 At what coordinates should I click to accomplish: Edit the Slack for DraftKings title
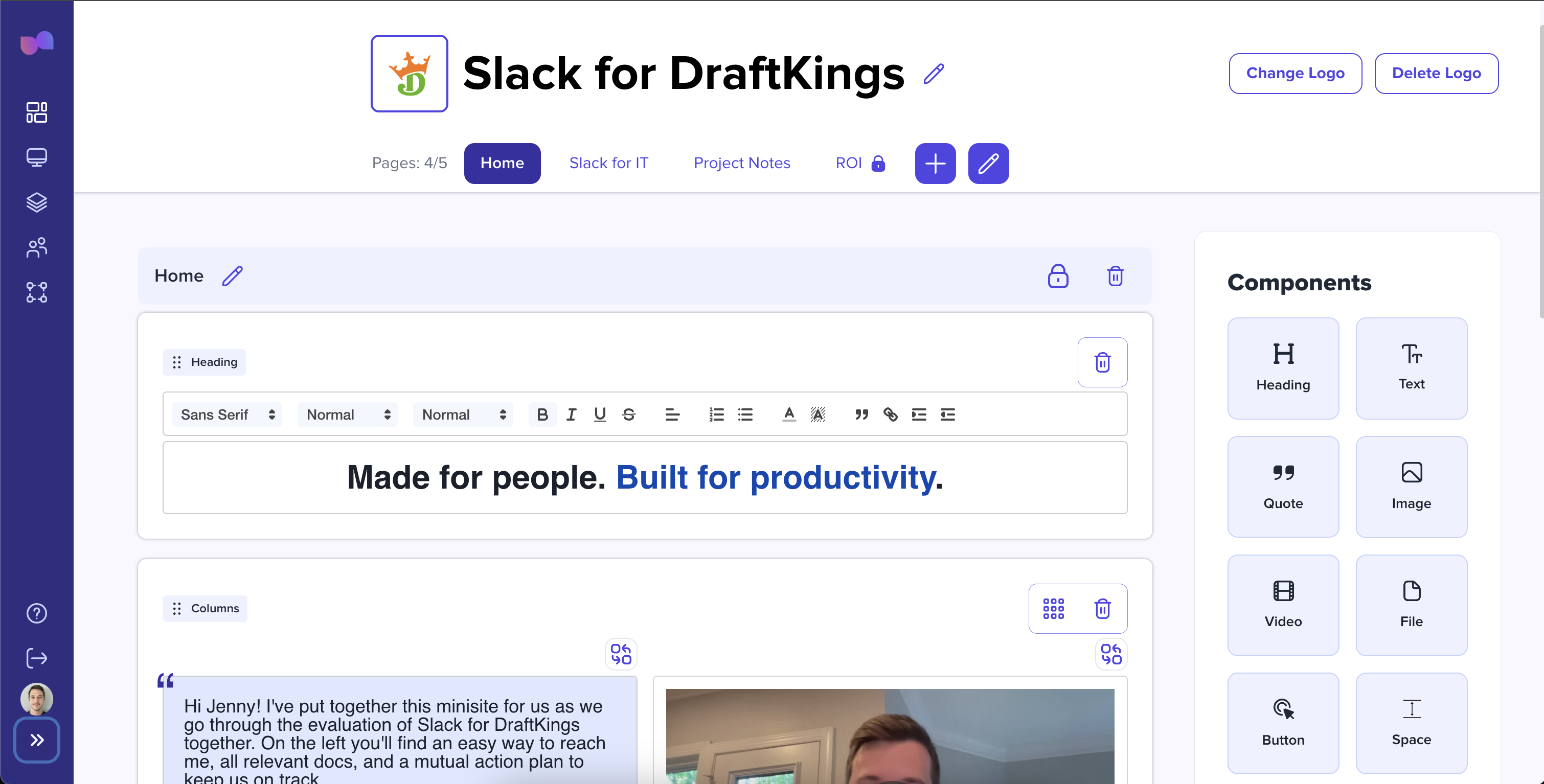934,74
